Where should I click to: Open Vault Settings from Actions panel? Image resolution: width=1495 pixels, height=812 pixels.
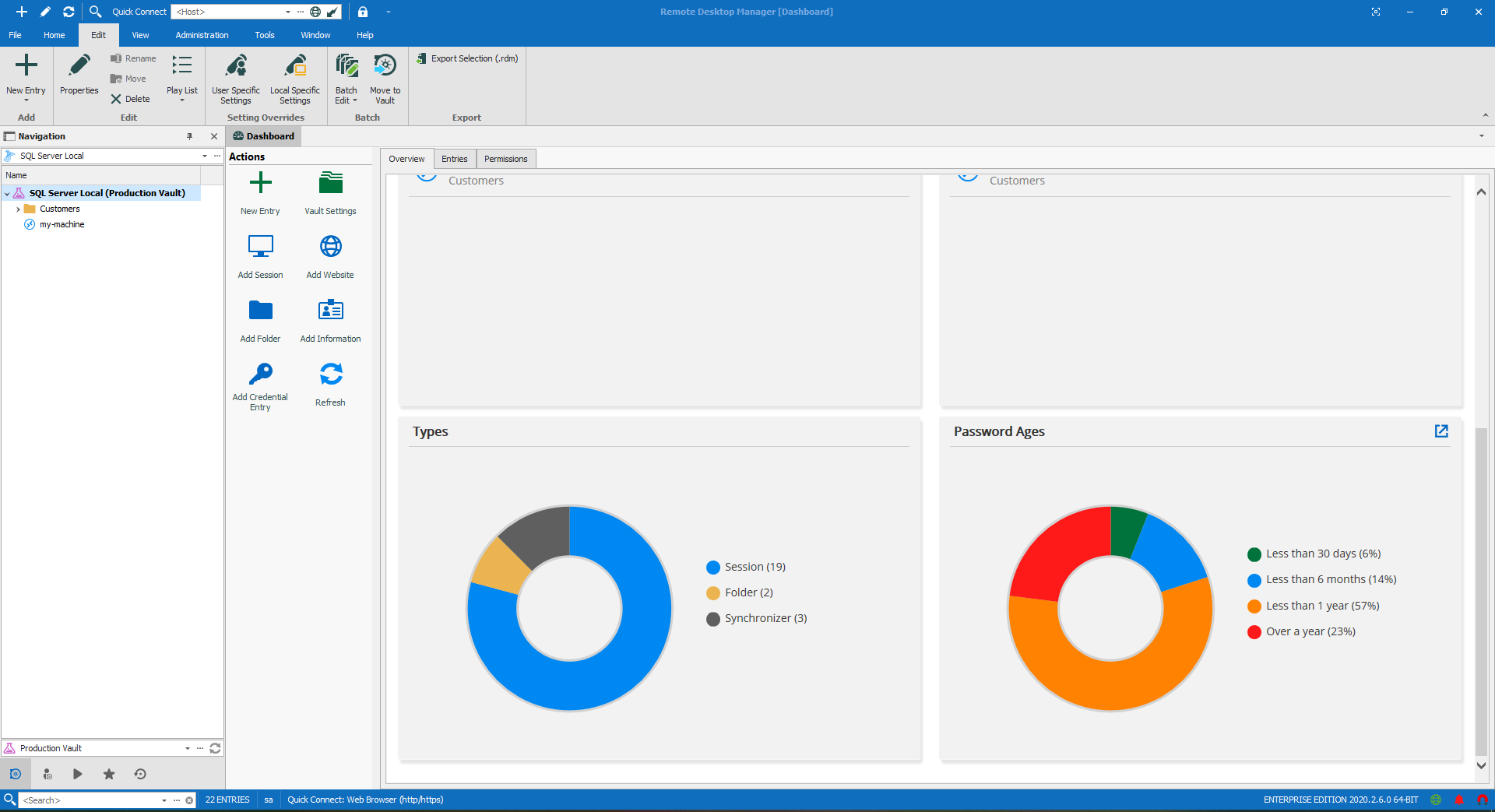[x=330, y=184]
